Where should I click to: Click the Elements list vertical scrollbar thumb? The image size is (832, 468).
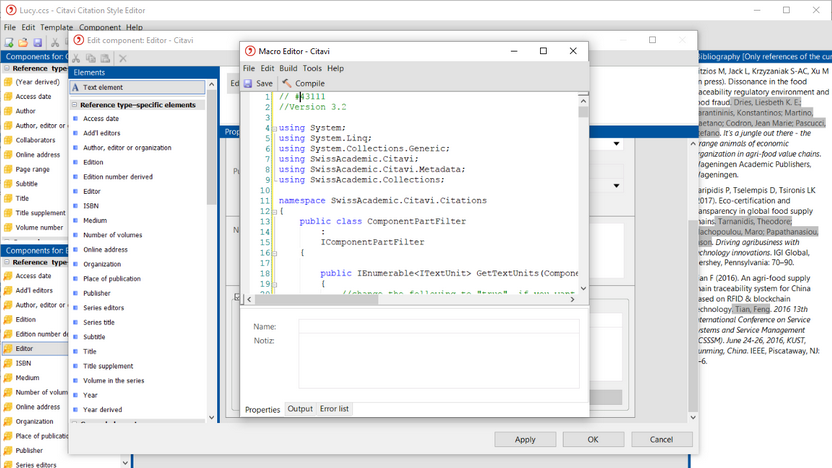point(211,147)
